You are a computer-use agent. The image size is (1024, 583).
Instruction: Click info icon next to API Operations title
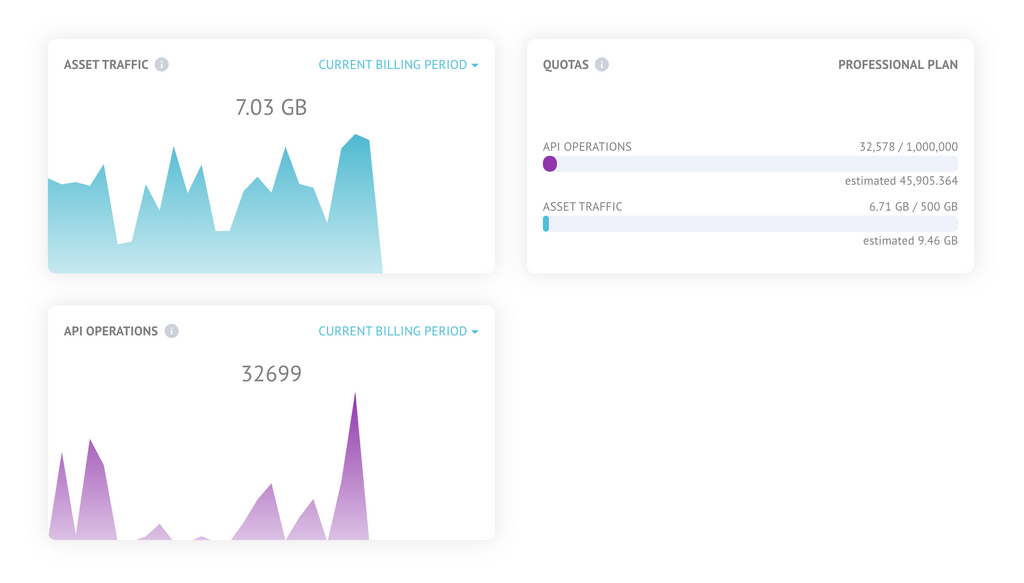(171, 331)
